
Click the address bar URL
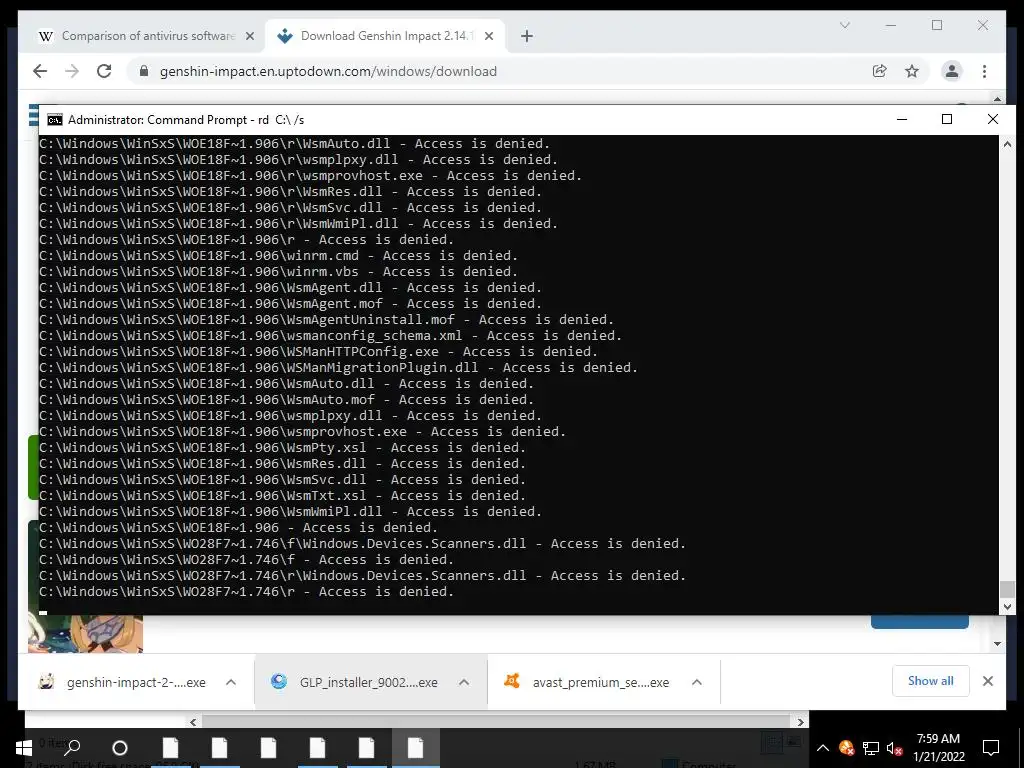(328, 71)
